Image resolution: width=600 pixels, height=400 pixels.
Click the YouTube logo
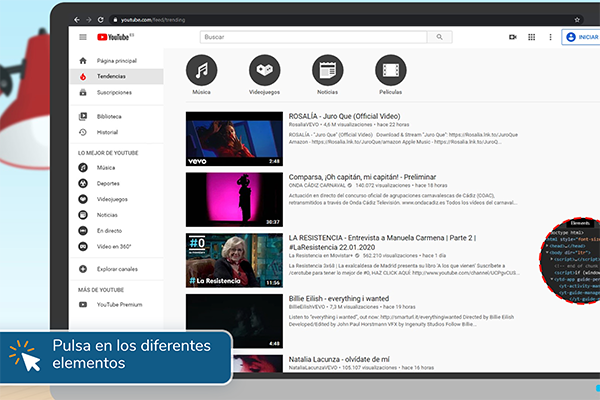pos(115,37)
